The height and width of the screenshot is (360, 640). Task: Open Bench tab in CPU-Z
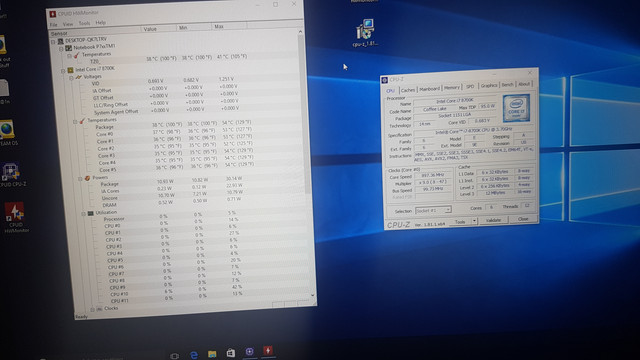coord(507,84)
